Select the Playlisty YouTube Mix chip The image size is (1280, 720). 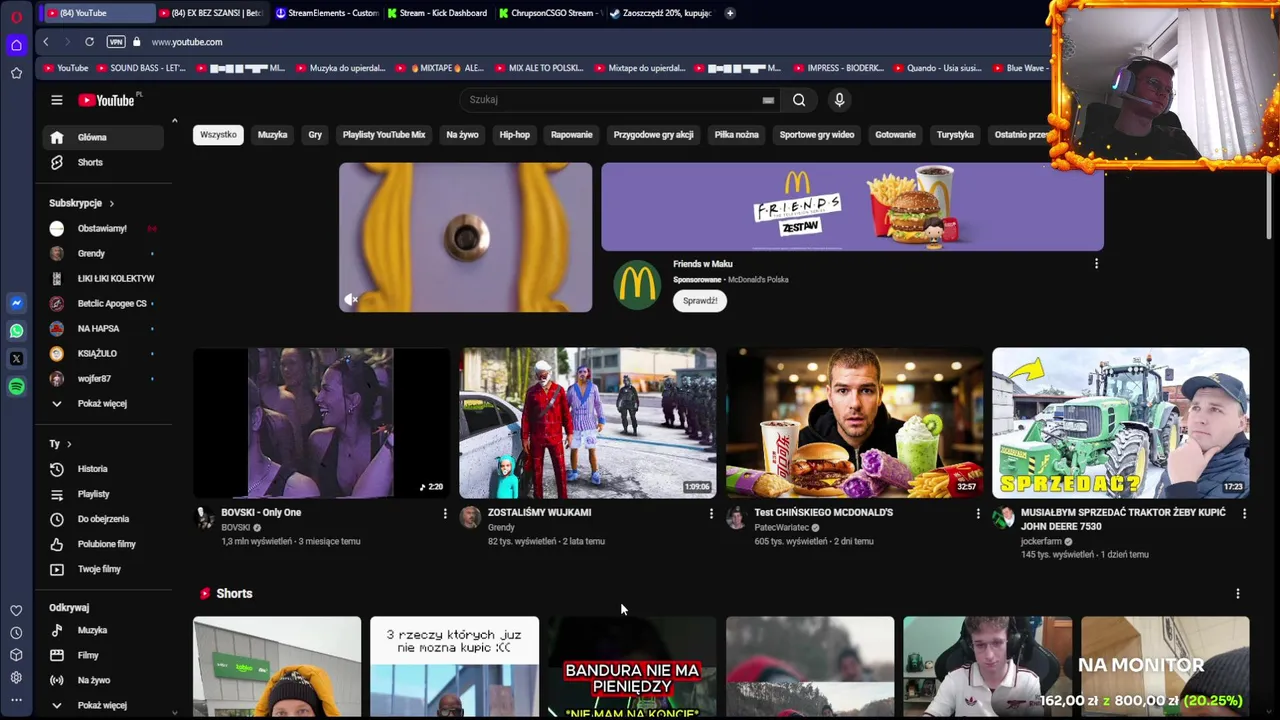(384, 135)
